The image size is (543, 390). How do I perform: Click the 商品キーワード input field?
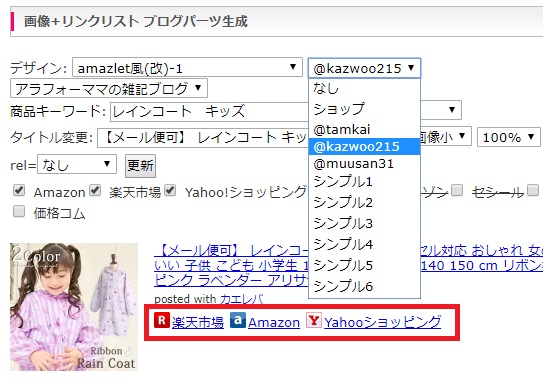pyautogui.click(x=210, y=112)
